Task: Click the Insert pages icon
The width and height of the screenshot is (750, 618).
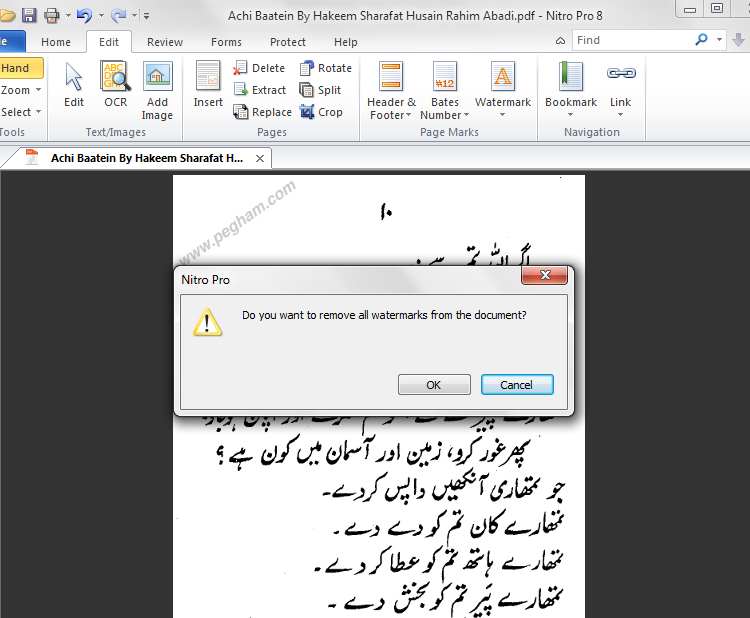Action: 208,77
